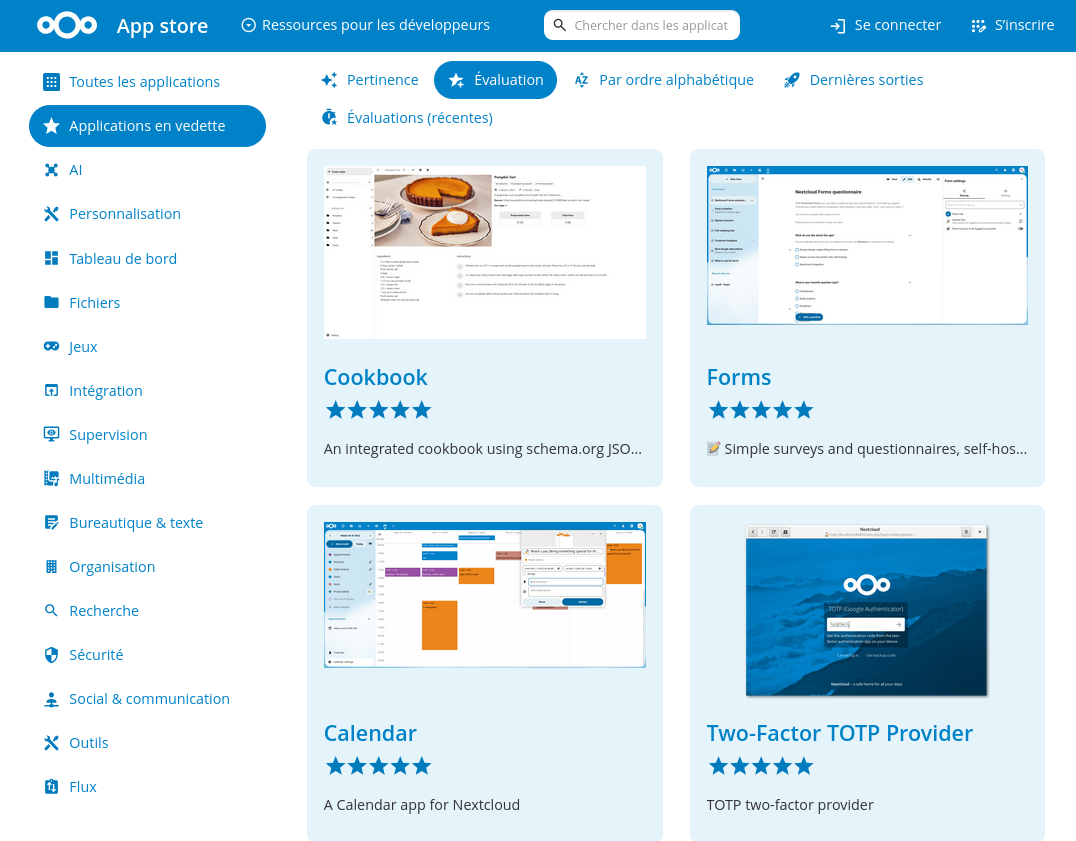The image size is (1076, 841).
Task: Open Two-Factor TOTP Provider app title
Action: click(x=839, y=733)
